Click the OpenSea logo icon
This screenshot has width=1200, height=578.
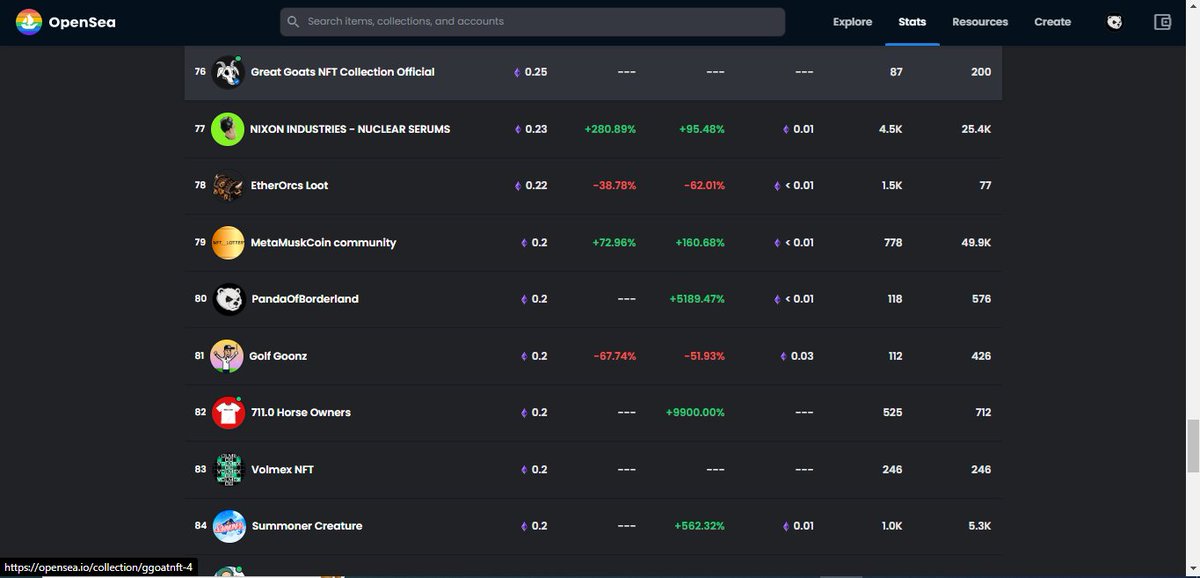pyautogui.click(x=28, y=22)
